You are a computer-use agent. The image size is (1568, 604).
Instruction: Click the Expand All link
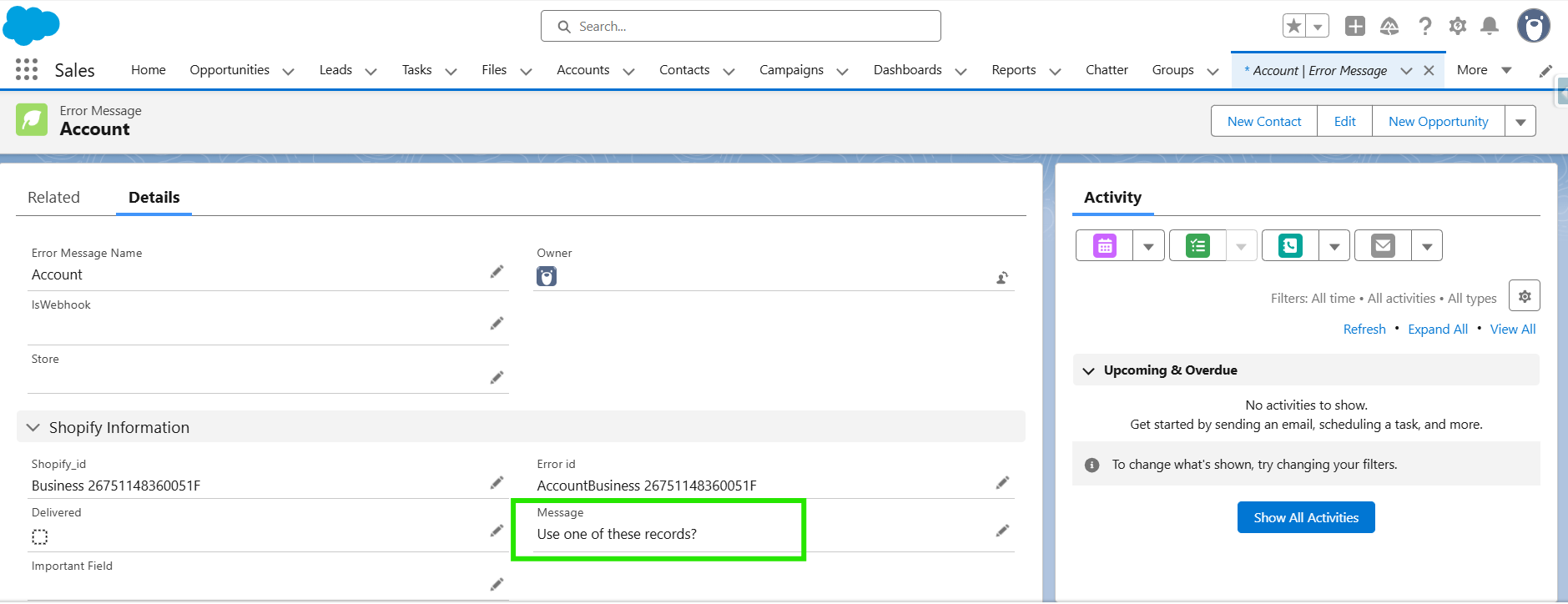coord(1437,330)
